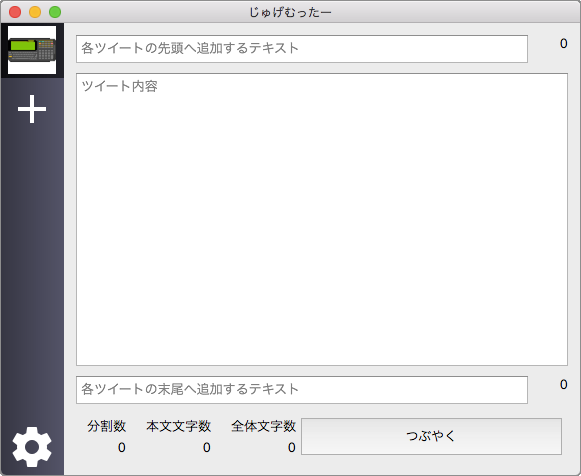Click the zero value under 本文文字数
The width and height of the screenshot is (581, 476).
tap(207, 447)
